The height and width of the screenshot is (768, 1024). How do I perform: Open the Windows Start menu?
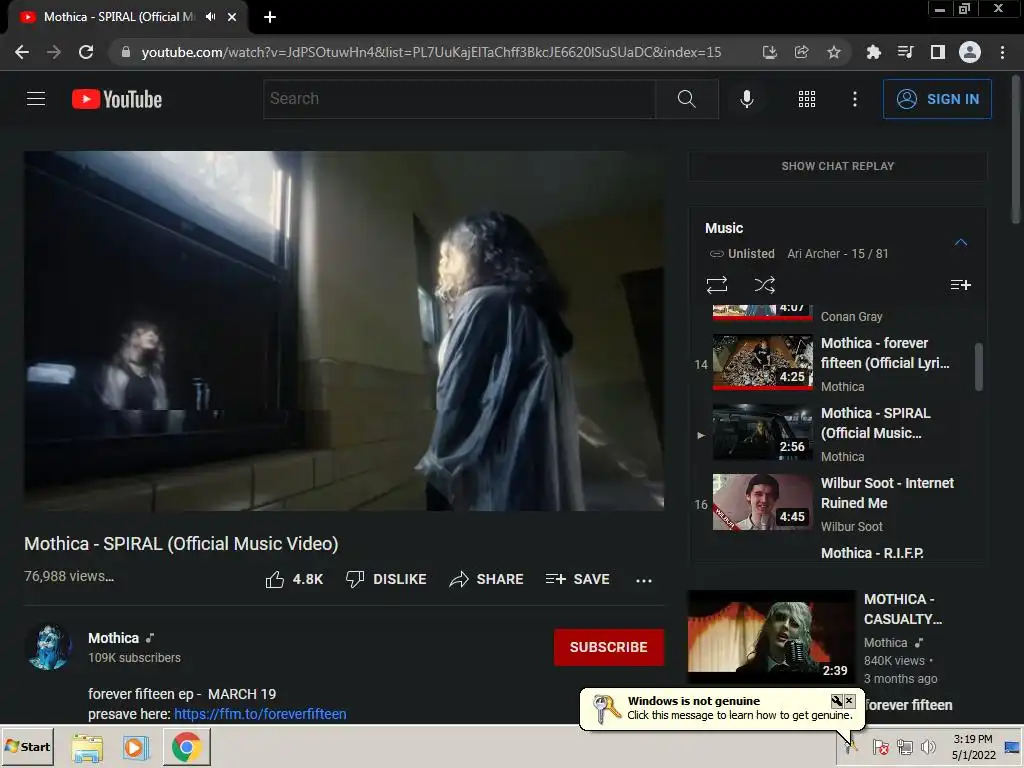27,746
